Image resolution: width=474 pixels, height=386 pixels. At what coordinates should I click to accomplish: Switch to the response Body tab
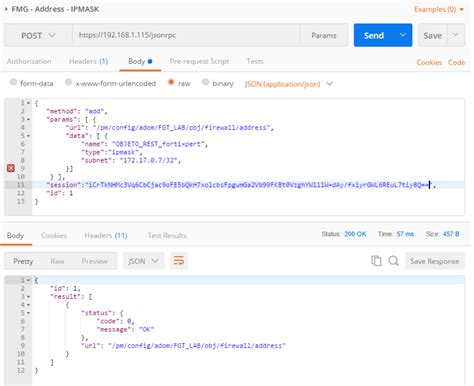(x=15, y=235)
